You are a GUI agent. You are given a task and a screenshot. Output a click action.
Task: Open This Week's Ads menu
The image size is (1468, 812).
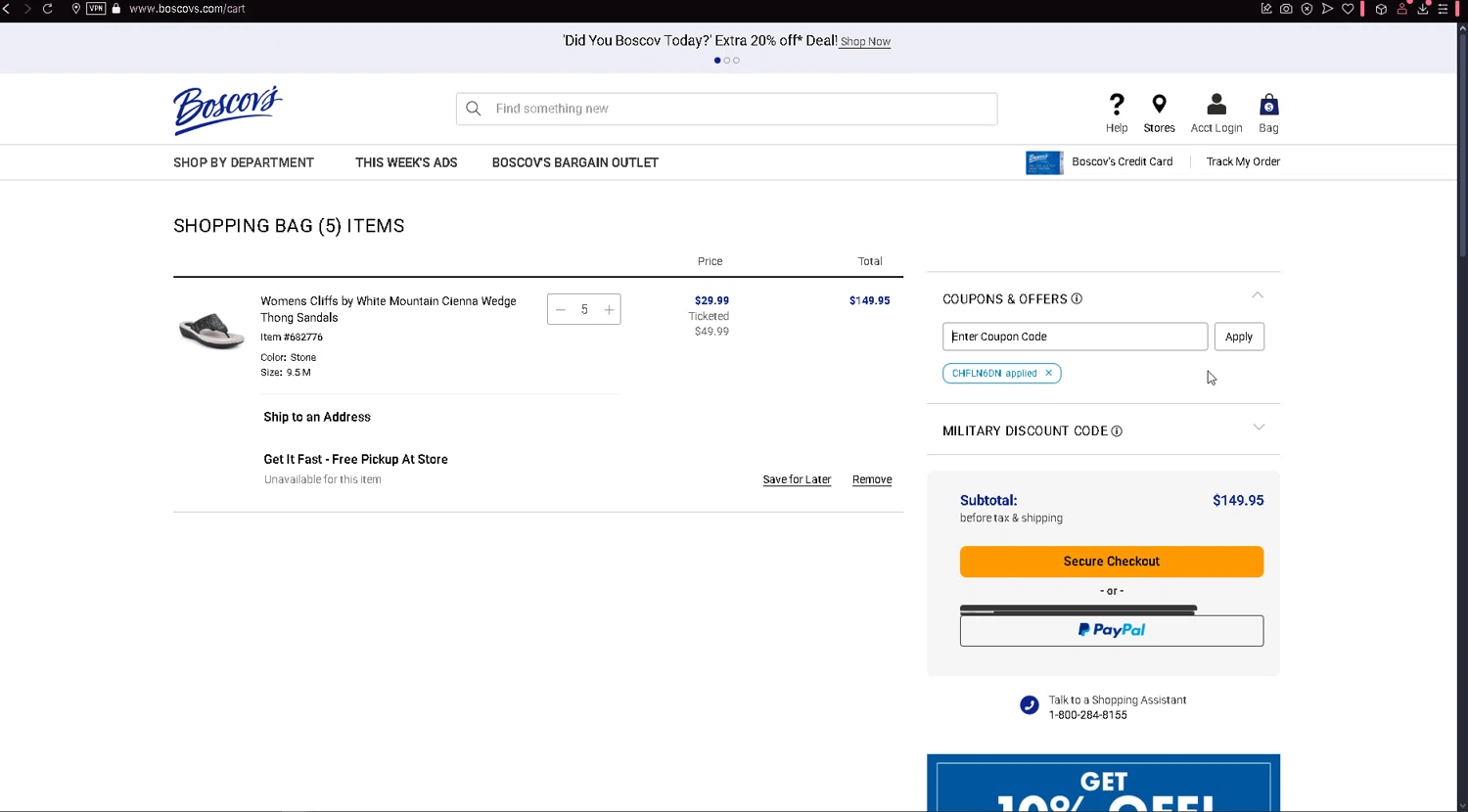[x=406, y=162]
